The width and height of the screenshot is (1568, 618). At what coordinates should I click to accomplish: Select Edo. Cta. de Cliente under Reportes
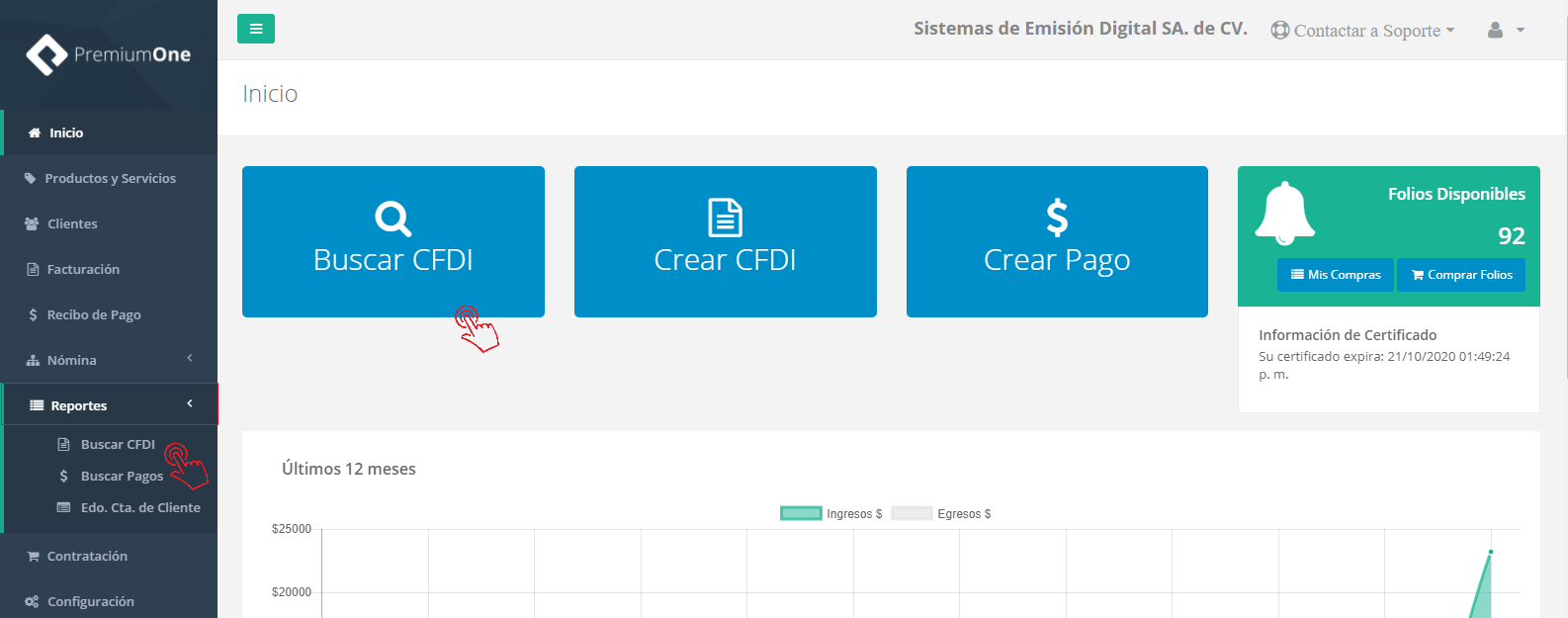tap(140, 507)
